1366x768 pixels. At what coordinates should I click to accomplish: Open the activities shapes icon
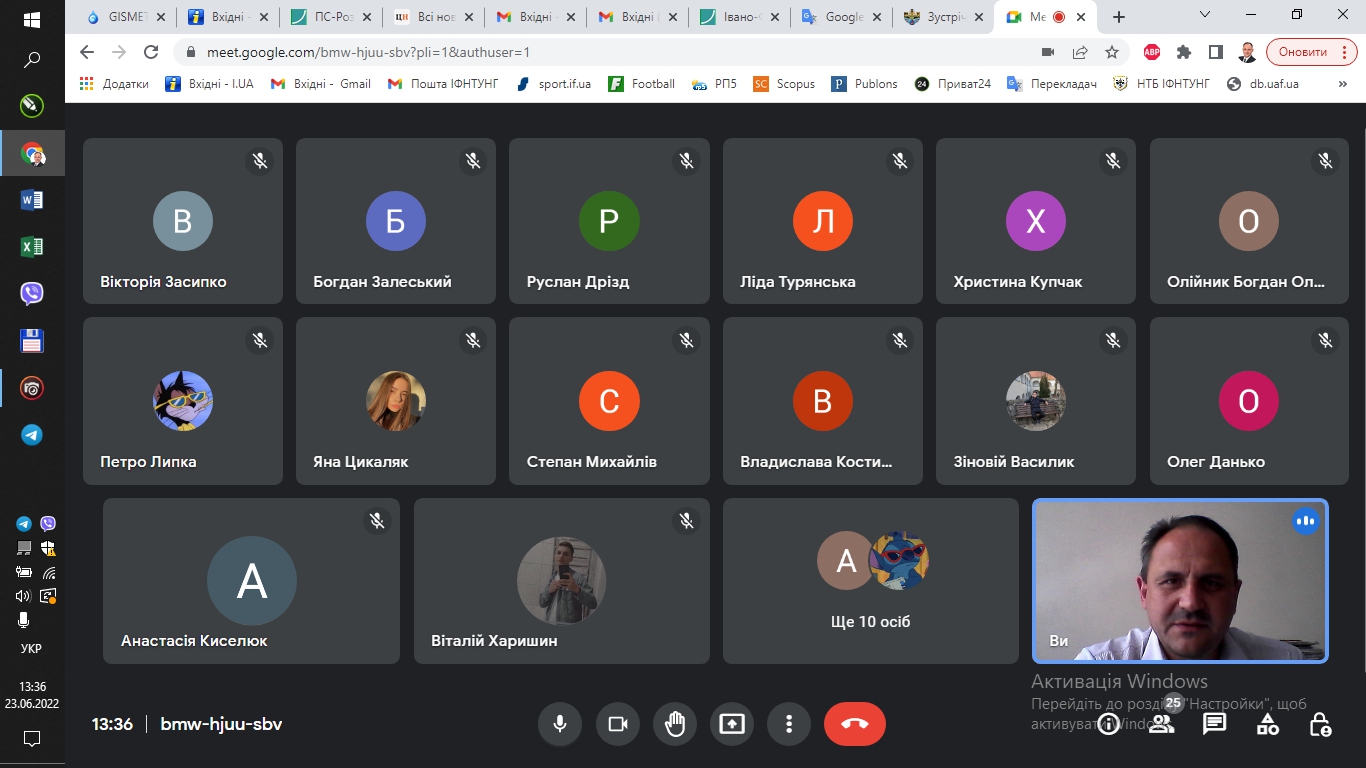coord(1267,725)
